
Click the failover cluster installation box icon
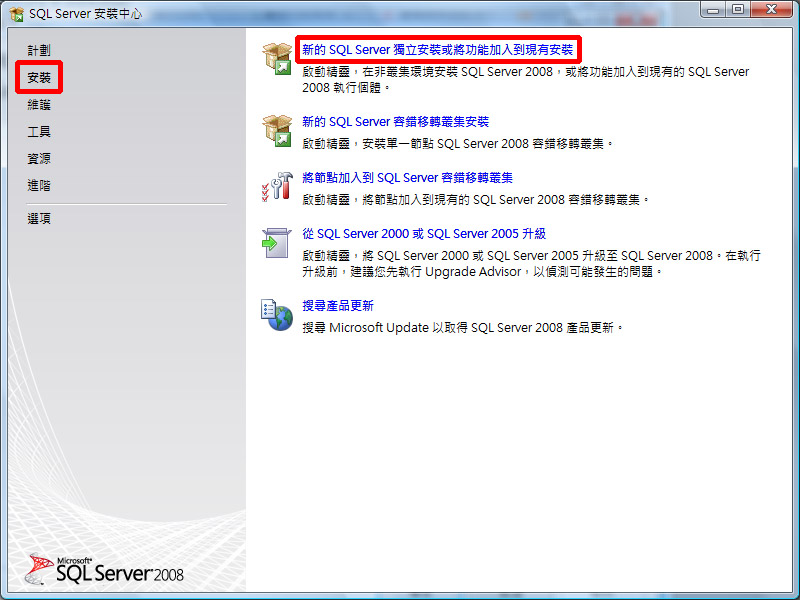pos(277,131)
